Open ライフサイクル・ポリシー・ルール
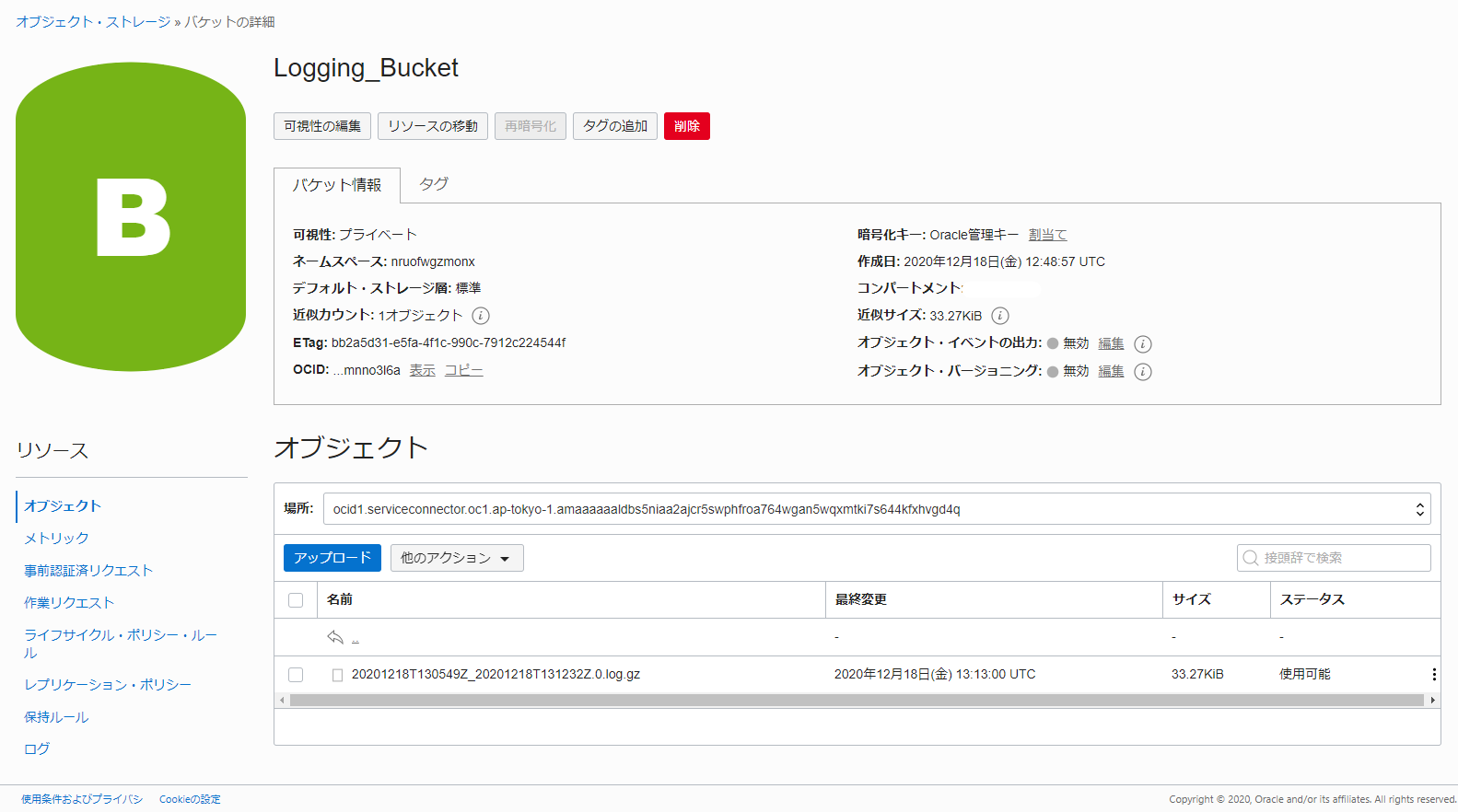The width and height of the screenshot is (1458, 812). pos(121,644)
